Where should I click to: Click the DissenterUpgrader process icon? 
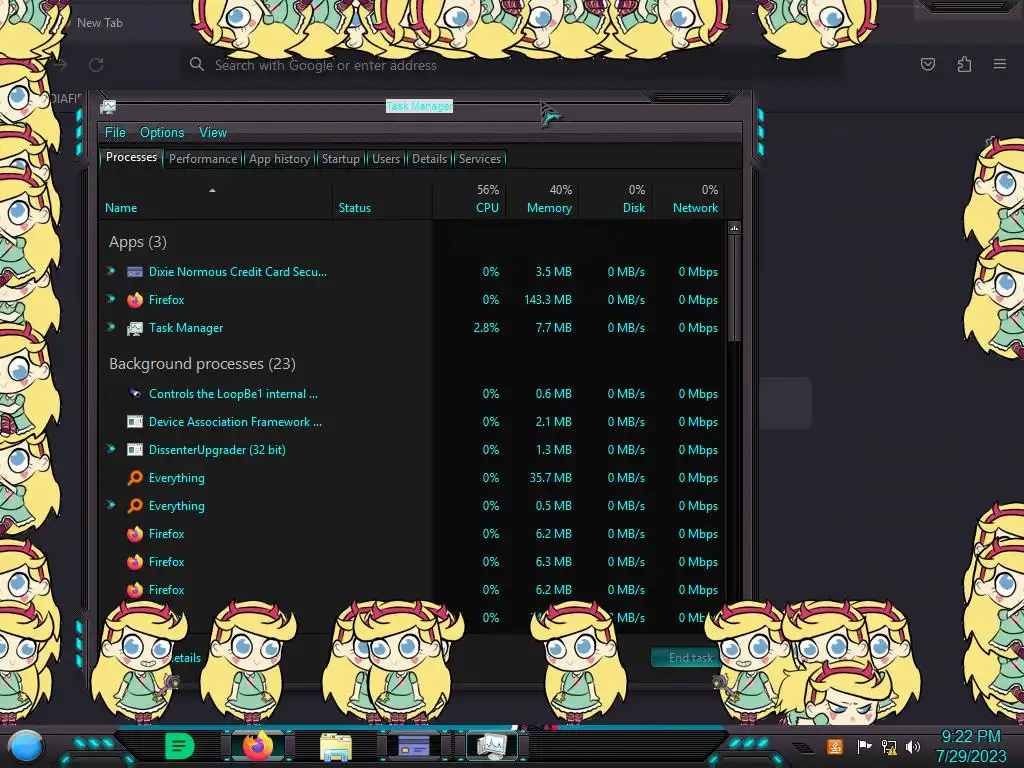pyautogui.click(x=135, y=450)
